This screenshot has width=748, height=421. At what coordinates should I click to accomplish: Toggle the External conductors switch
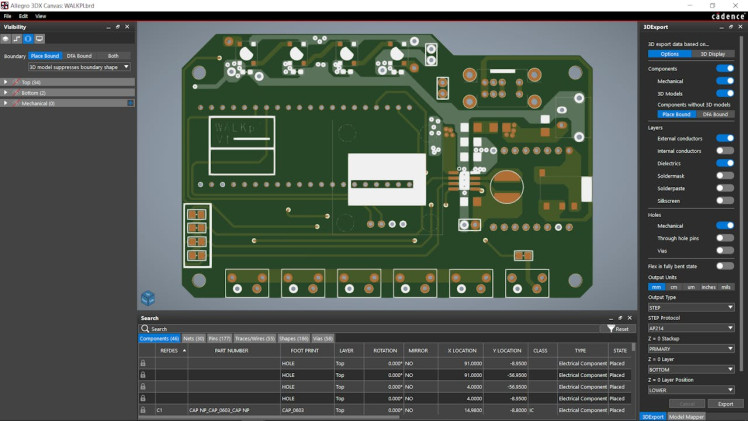coord(725,138)
